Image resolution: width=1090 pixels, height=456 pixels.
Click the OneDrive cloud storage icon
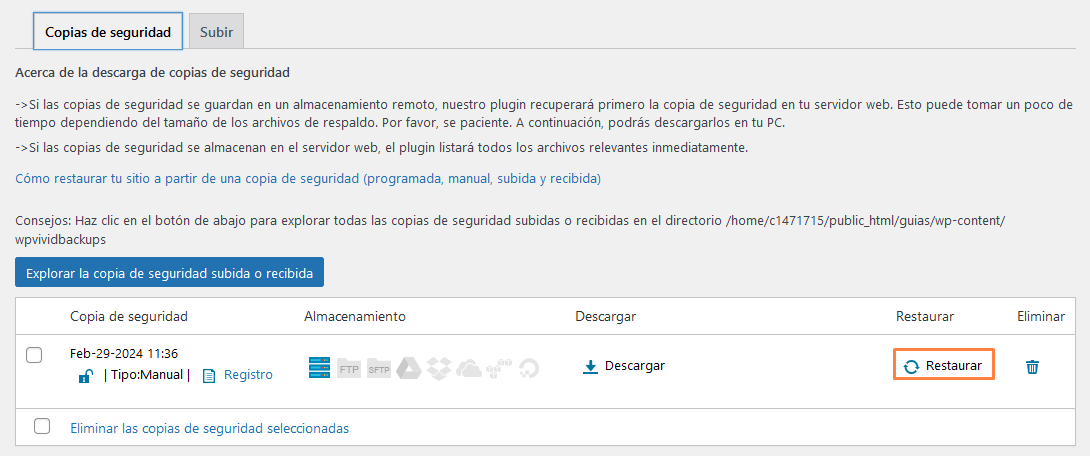(x=469, y=367)
